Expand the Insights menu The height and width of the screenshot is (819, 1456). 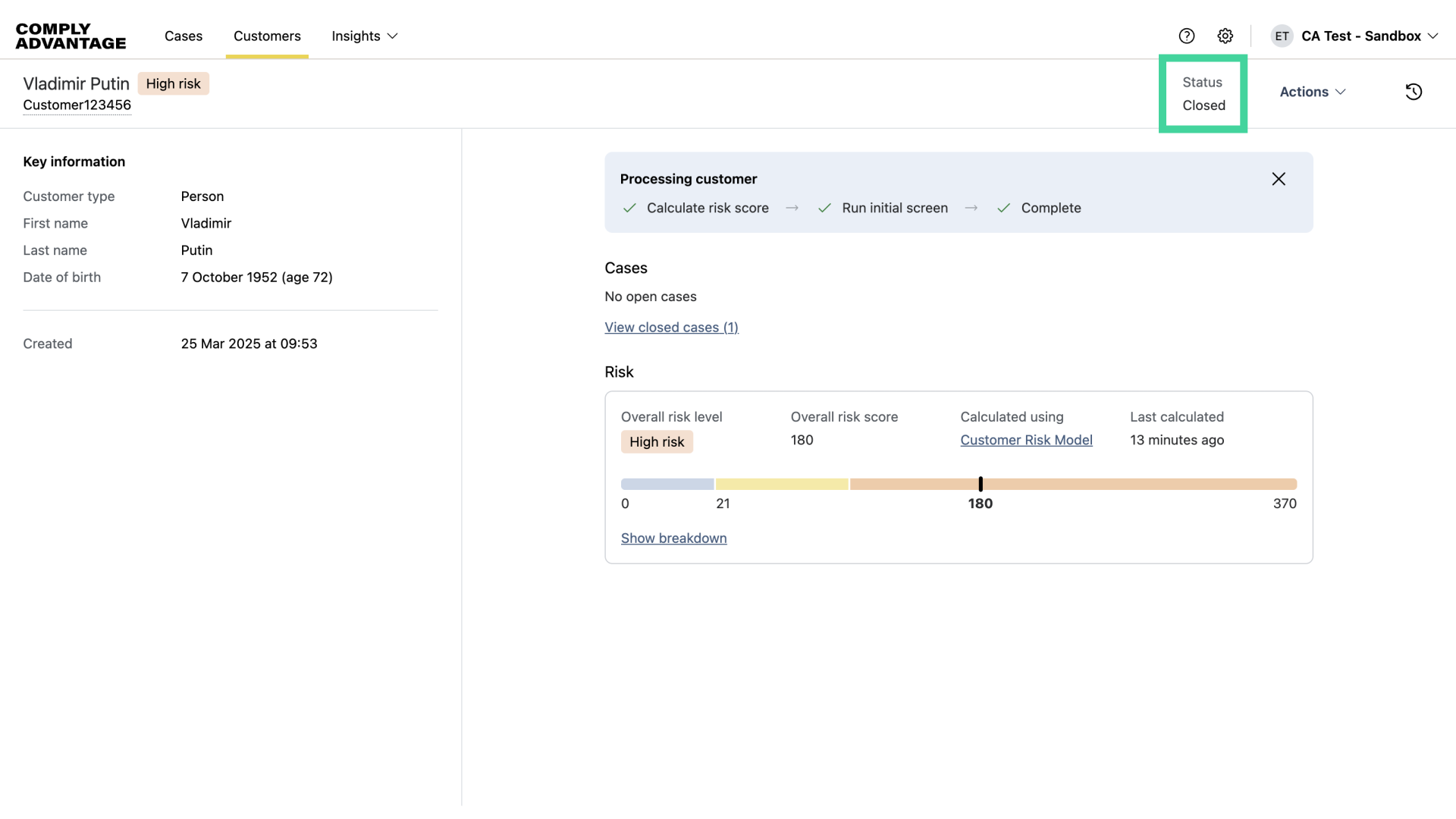[365, 36]
